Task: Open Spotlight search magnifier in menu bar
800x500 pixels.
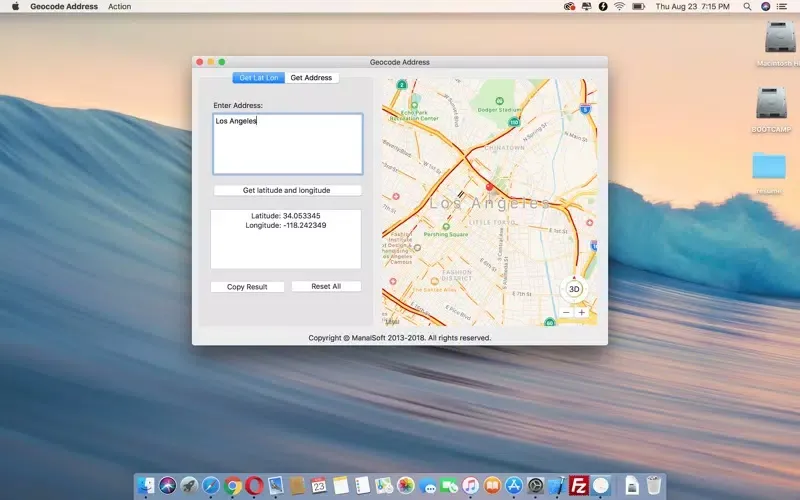Action: coord(747,6)
